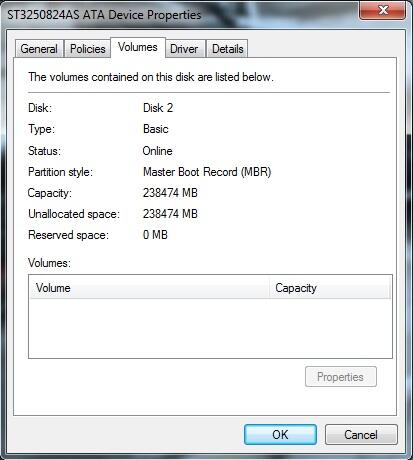Click the OK button
Viewport: 413px width, 460px height.
(x=280, y=434)
